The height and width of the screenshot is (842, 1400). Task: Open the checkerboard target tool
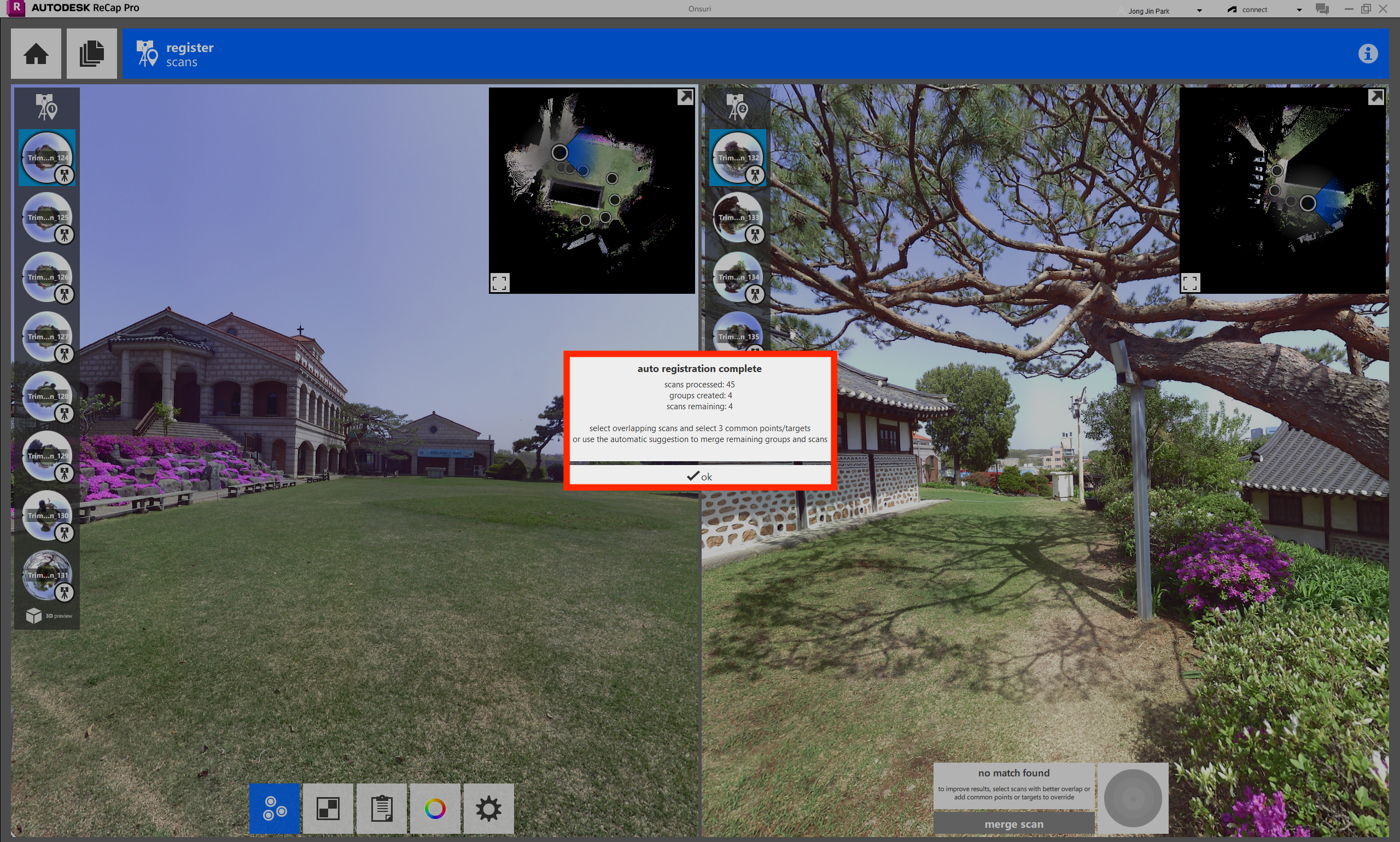pos(328,808)
